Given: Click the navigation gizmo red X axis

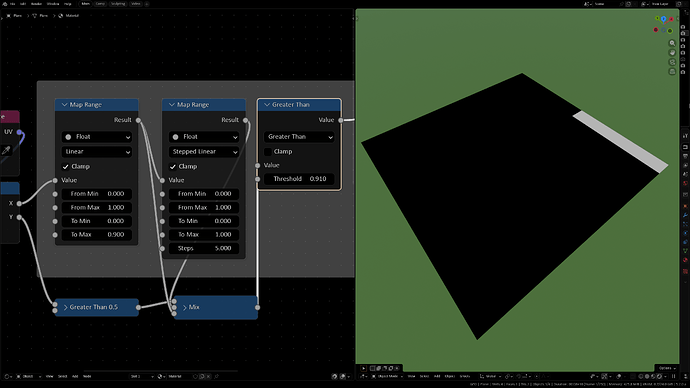Looking at the screenshot, I should tap(671, 19).
